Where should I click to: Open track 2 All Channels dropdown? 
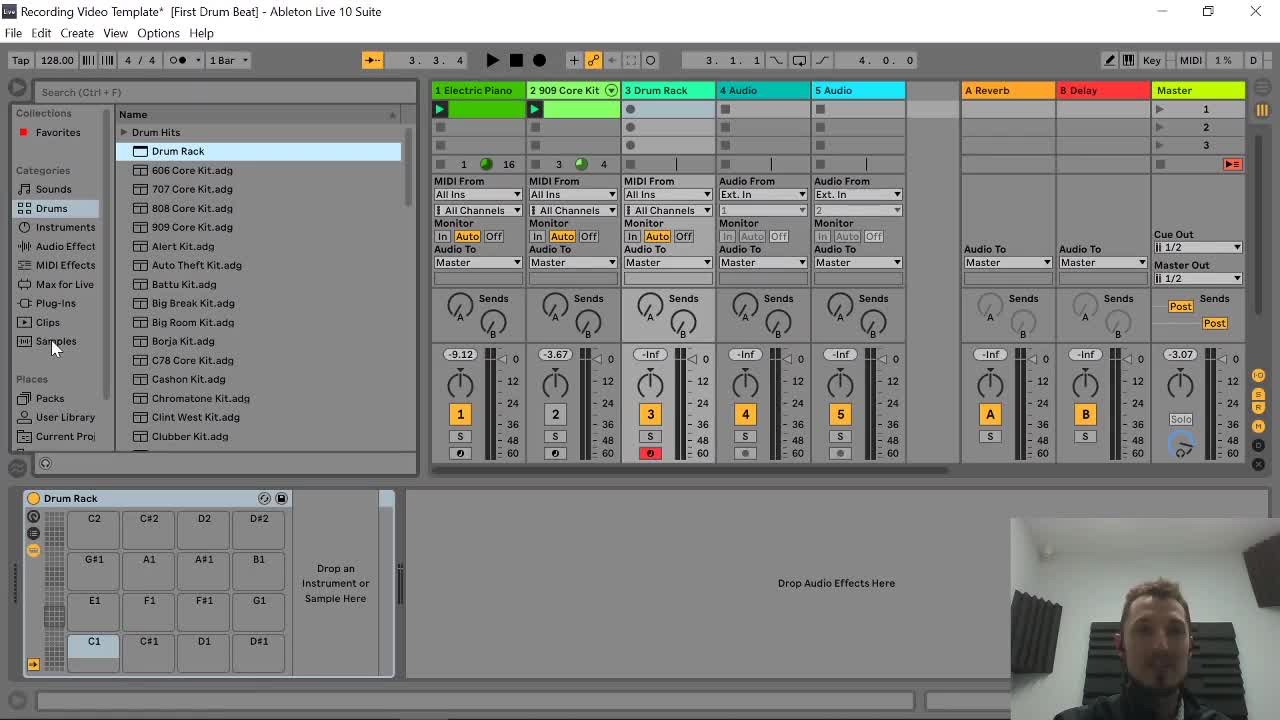pyautogui.click(x=573, y=211)
